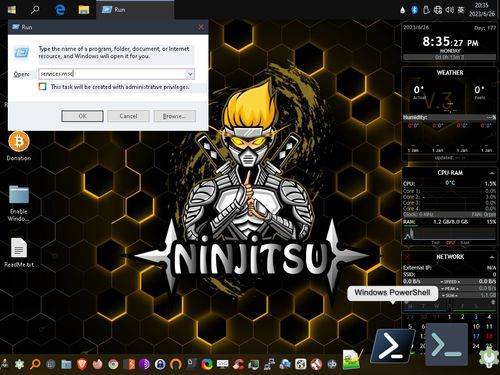
Task: Select the ReadMe.txt desktop file
Action: [19, 253]
